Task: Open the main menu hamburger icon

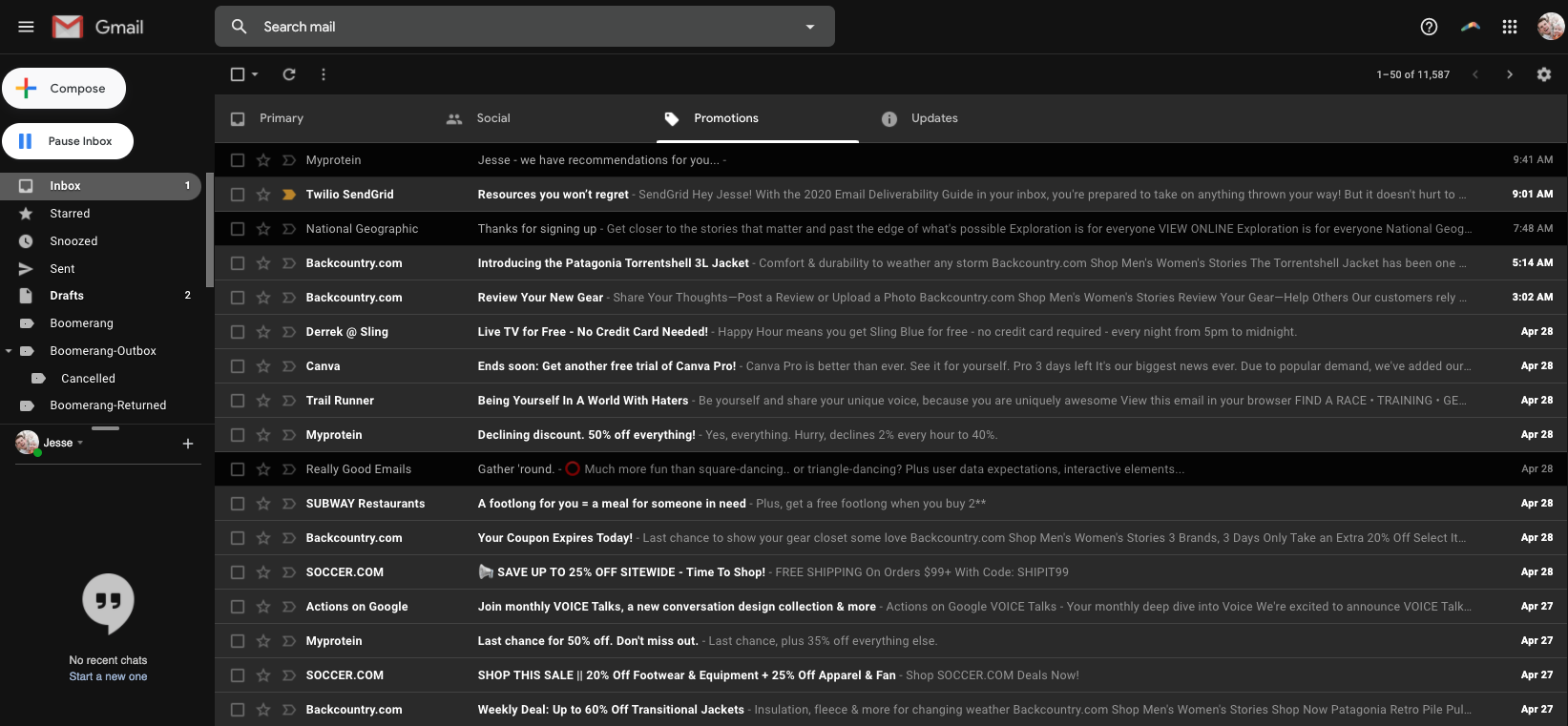Action: pyautogui.click(x=26, y=27)
